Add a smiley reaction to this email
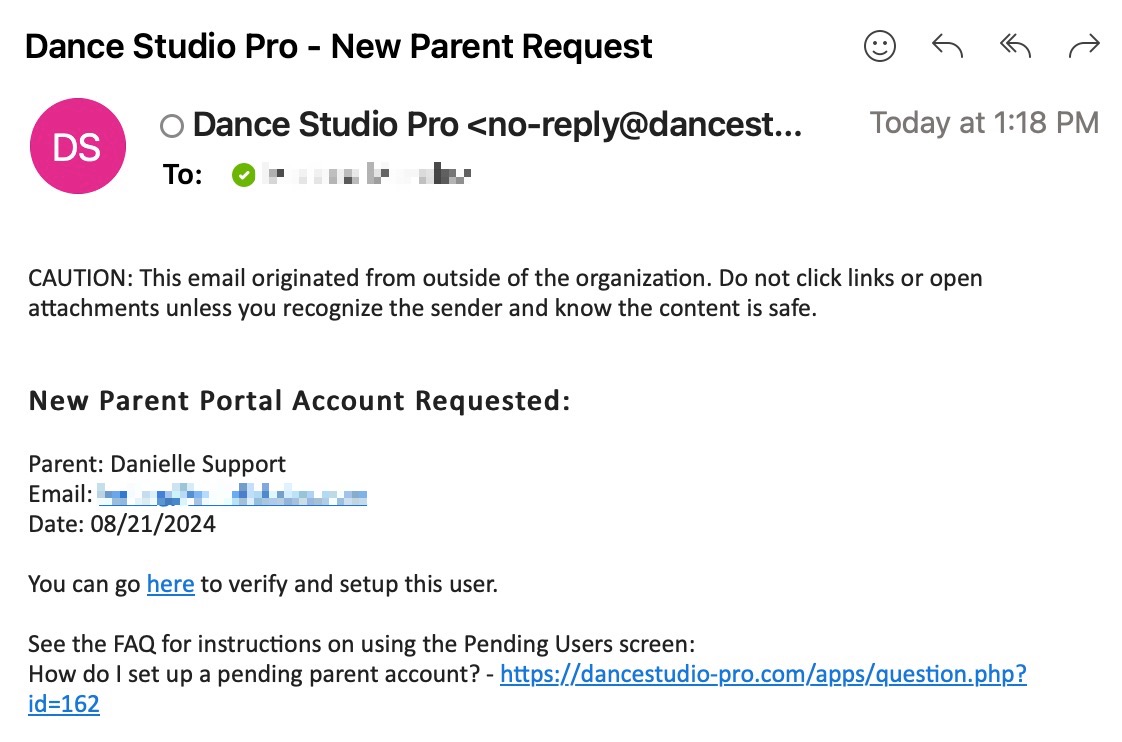This screenshot has height=742, width=1122. 880,45
